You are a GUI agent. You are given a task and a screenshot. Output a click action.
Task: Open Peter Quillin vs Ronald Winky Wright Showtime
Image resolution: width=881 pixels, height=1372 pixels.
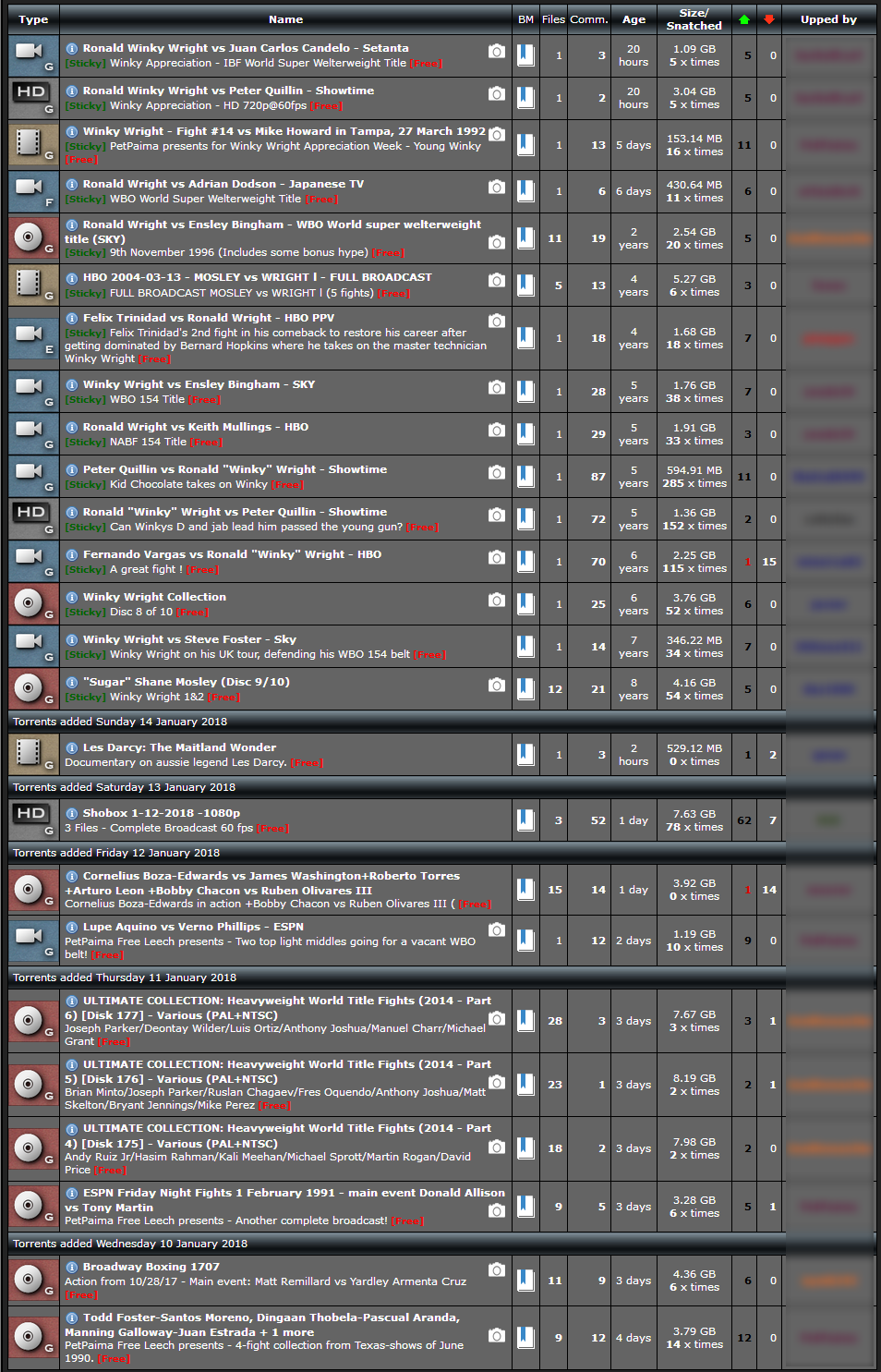pyautogui.click(x=235, y=469)
